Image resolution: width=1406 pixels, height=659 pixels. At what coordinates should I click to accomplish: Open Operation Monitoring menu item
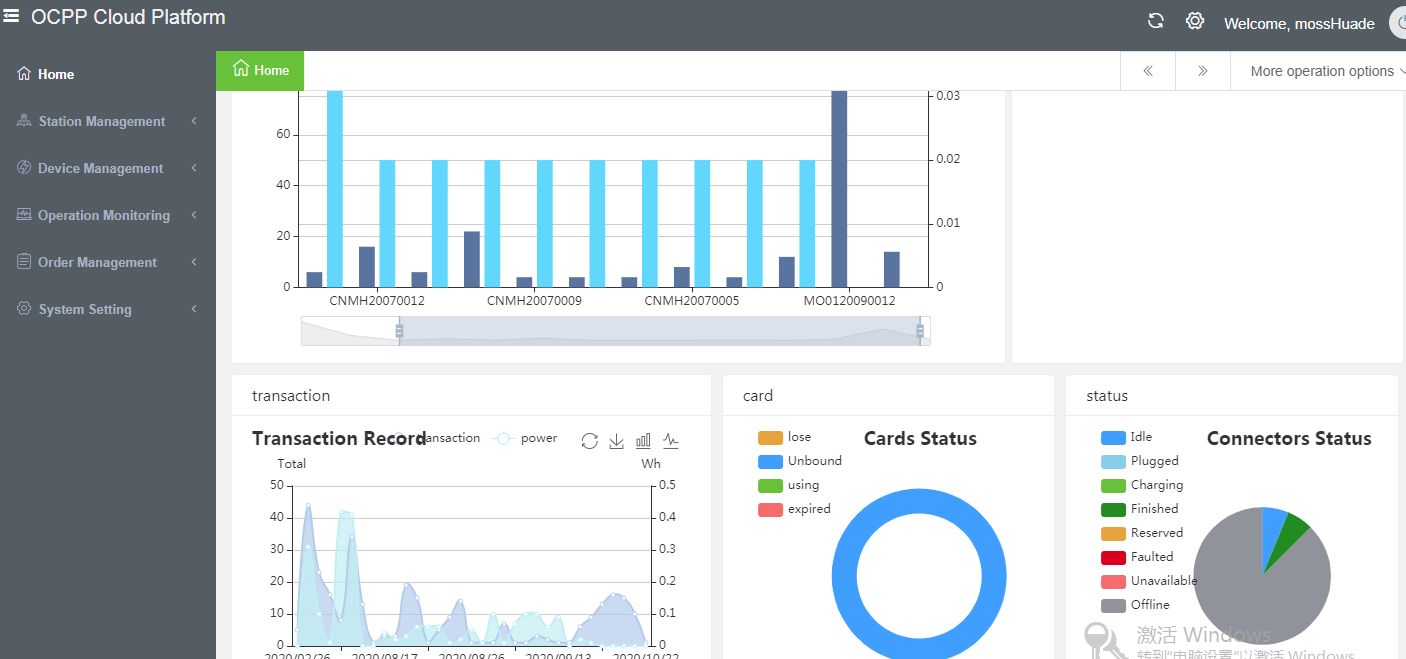[x=108, y=215]
